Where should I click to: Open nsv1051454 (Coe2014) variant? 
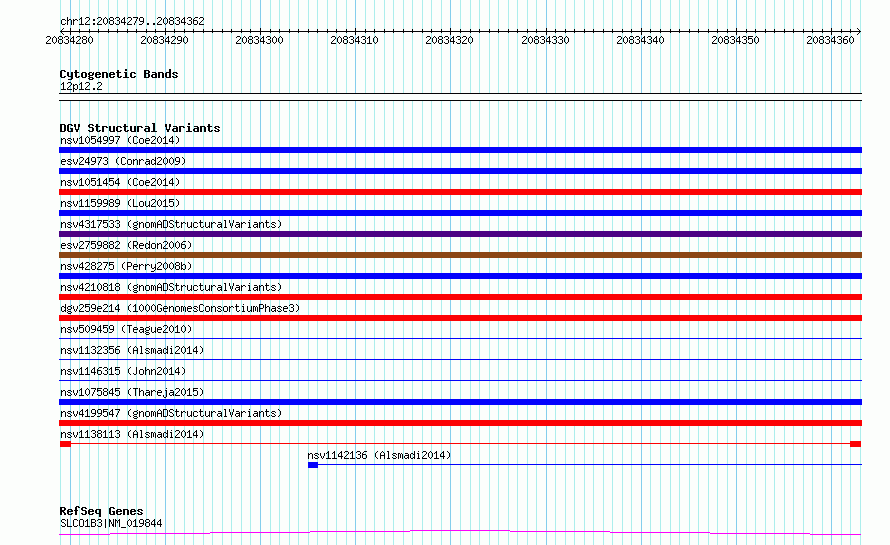[120, 182]
